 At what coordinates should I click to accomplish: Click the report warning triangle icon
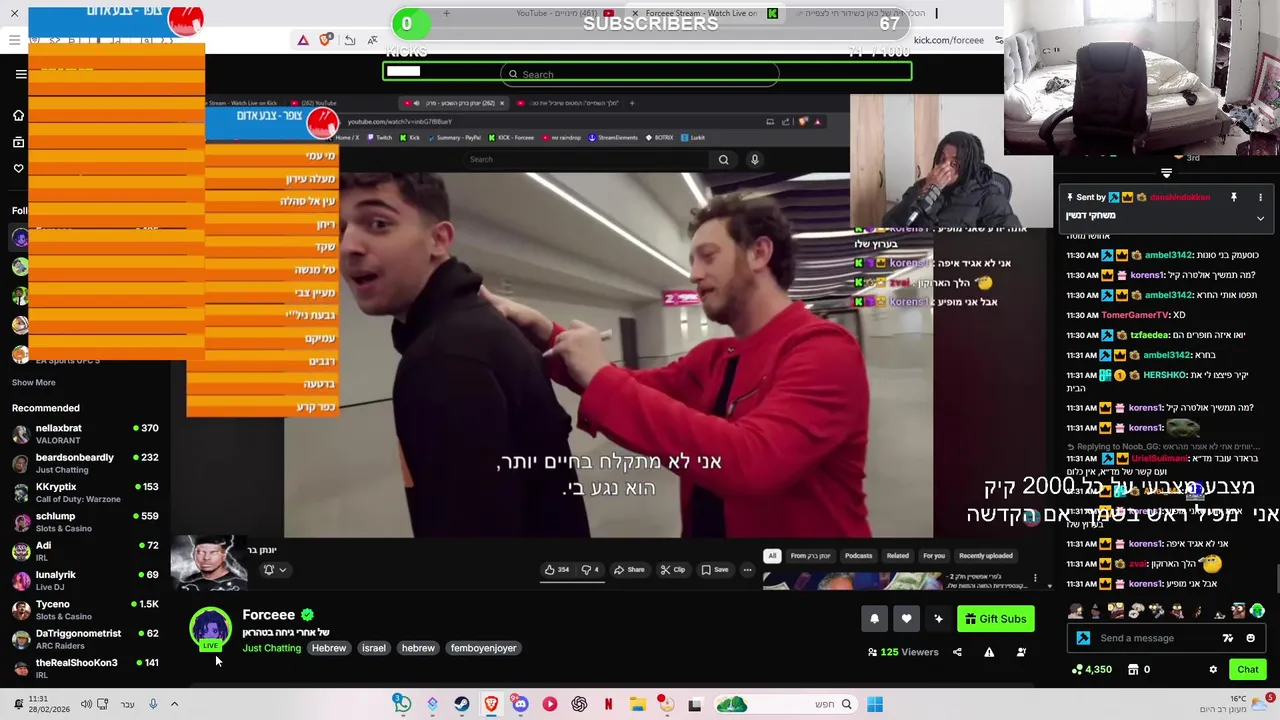(989, 652)
